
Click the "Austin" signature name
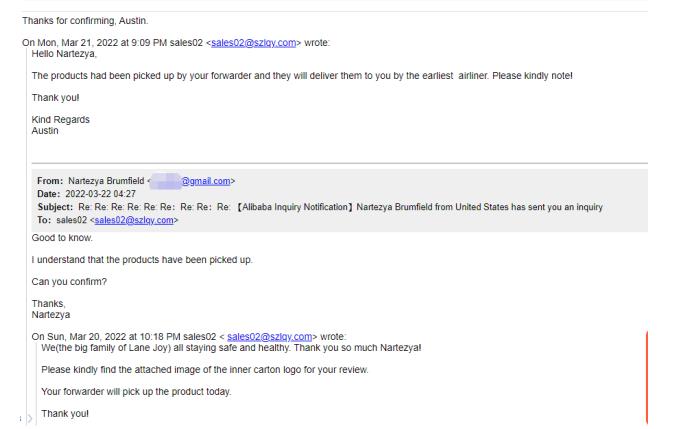point(45,131)
